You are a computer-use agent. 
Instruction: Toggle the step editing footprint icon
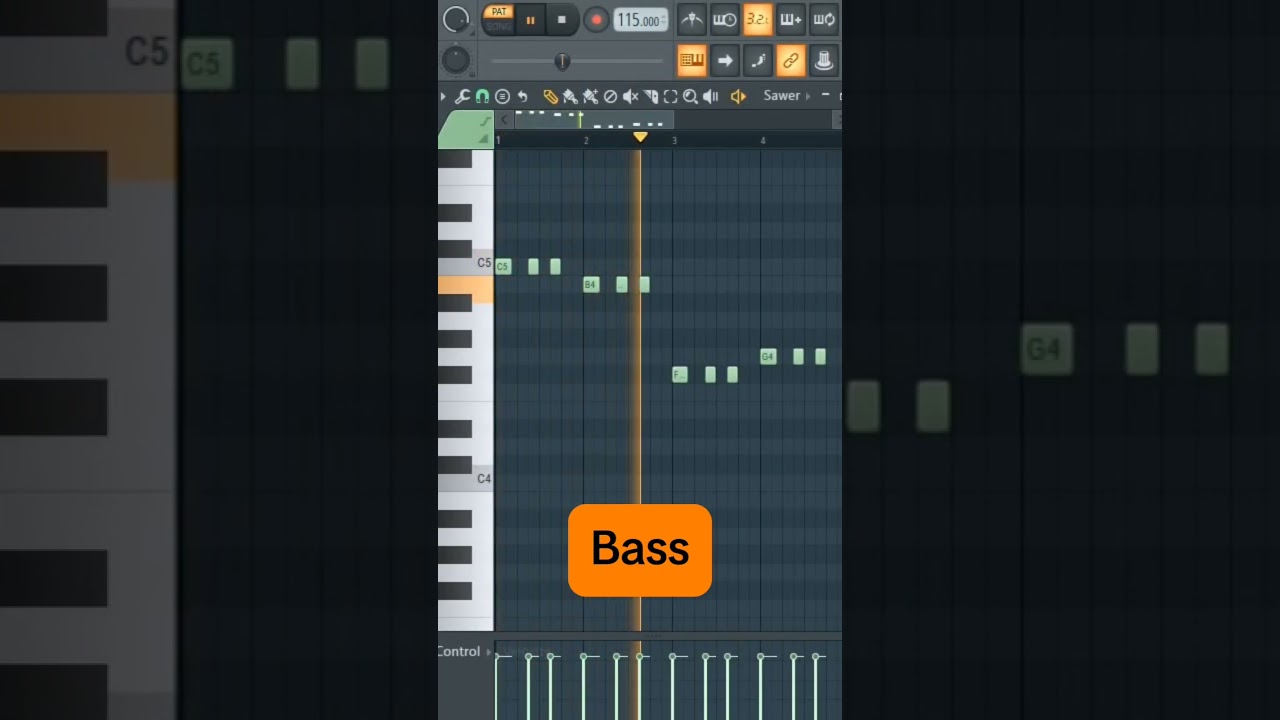(757, 60)
